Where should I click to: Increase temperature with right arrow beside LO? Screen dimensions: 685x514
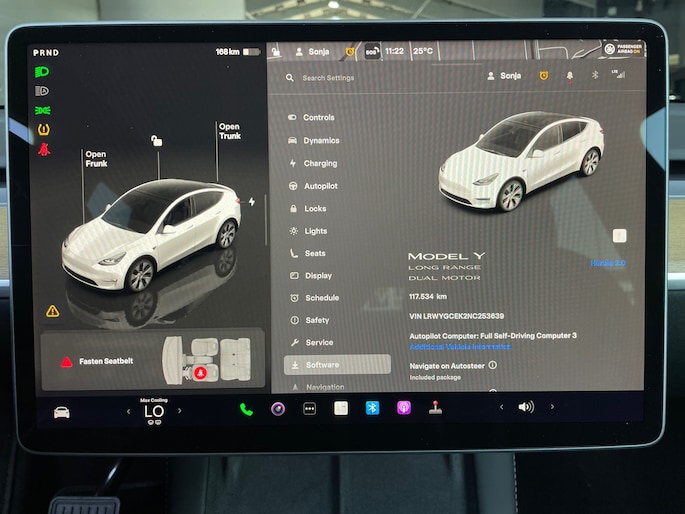tap(180, 411)
